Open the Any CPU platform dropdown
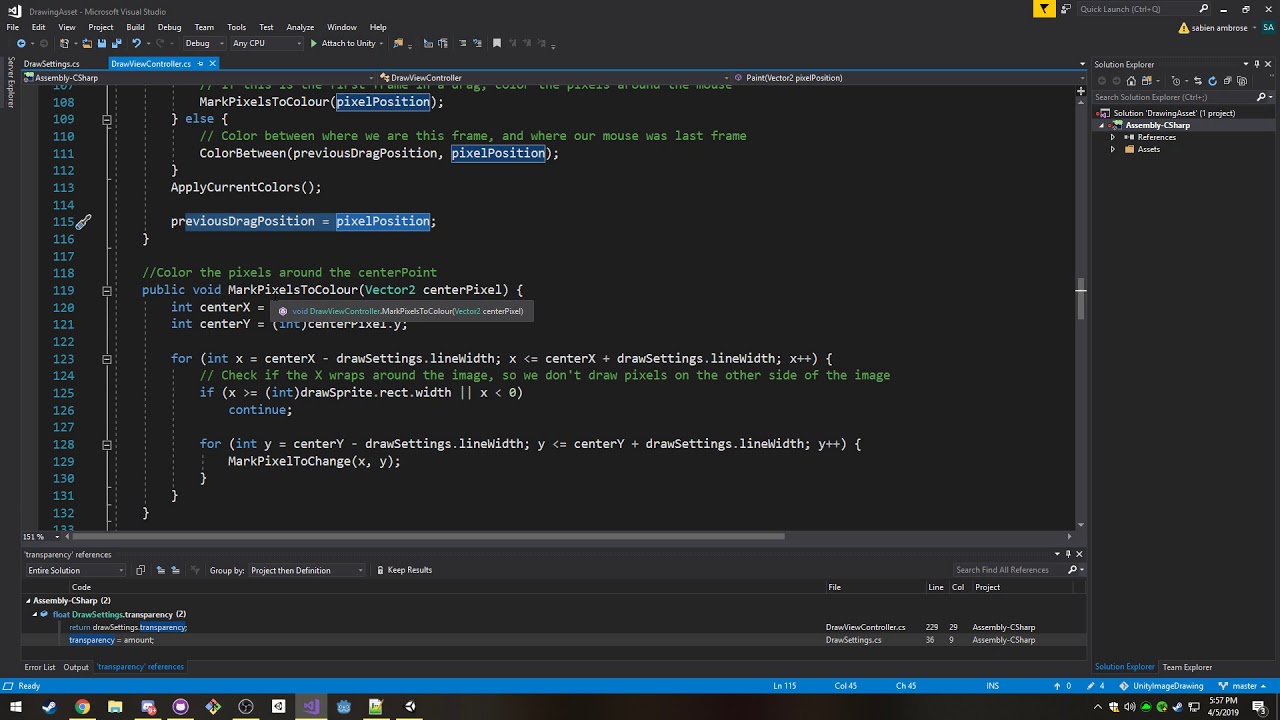Screen dimensions: 1280x720 tap(267, 43)
